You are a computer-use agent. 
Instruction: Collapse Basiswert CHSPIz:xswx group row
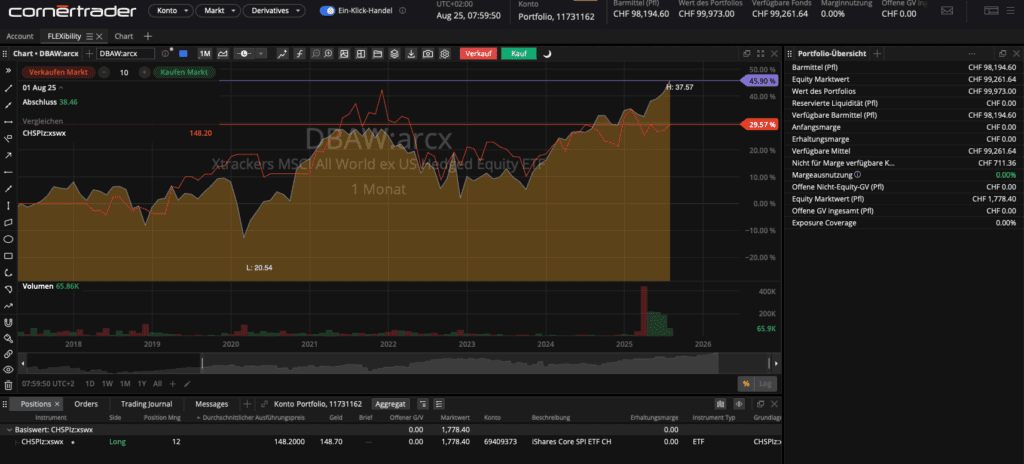(x=8, y=430)
